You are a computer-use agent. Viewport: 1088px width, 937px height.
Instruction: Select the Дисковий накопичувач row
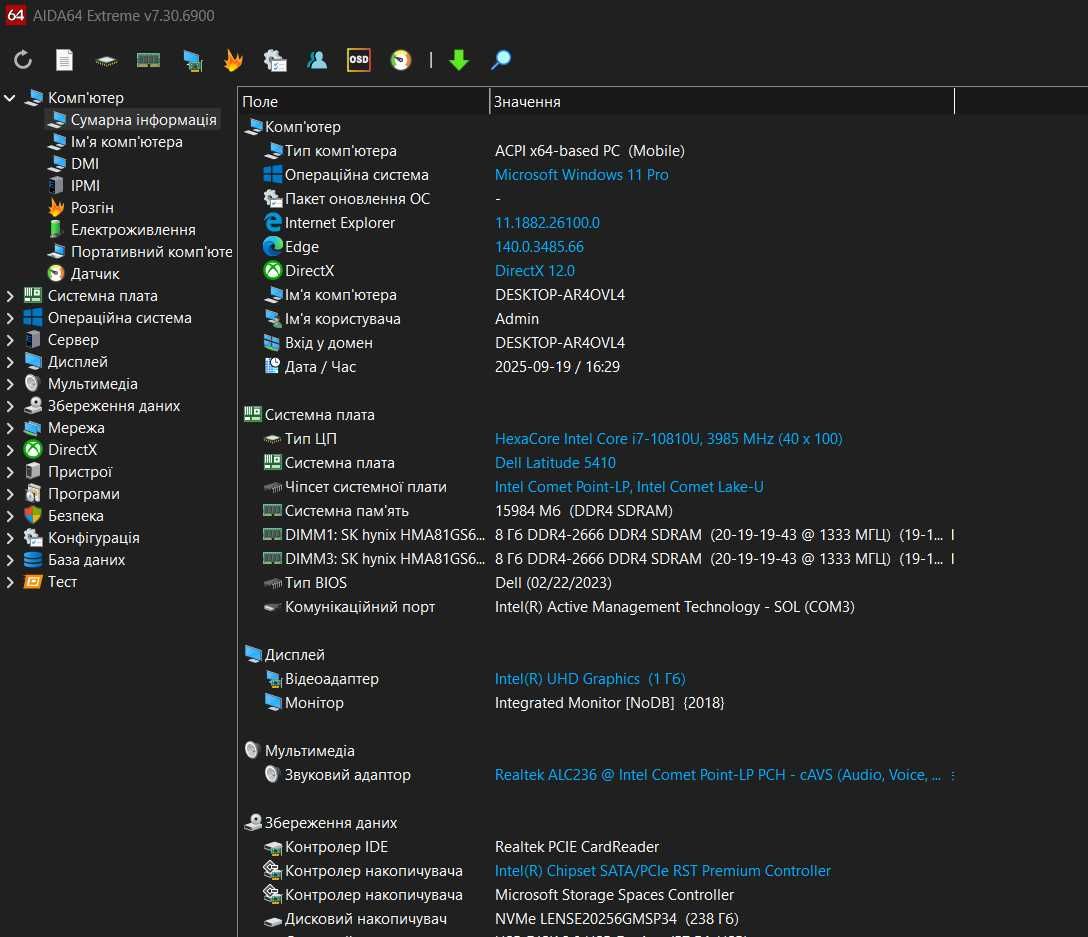click(x=597, y=919)
